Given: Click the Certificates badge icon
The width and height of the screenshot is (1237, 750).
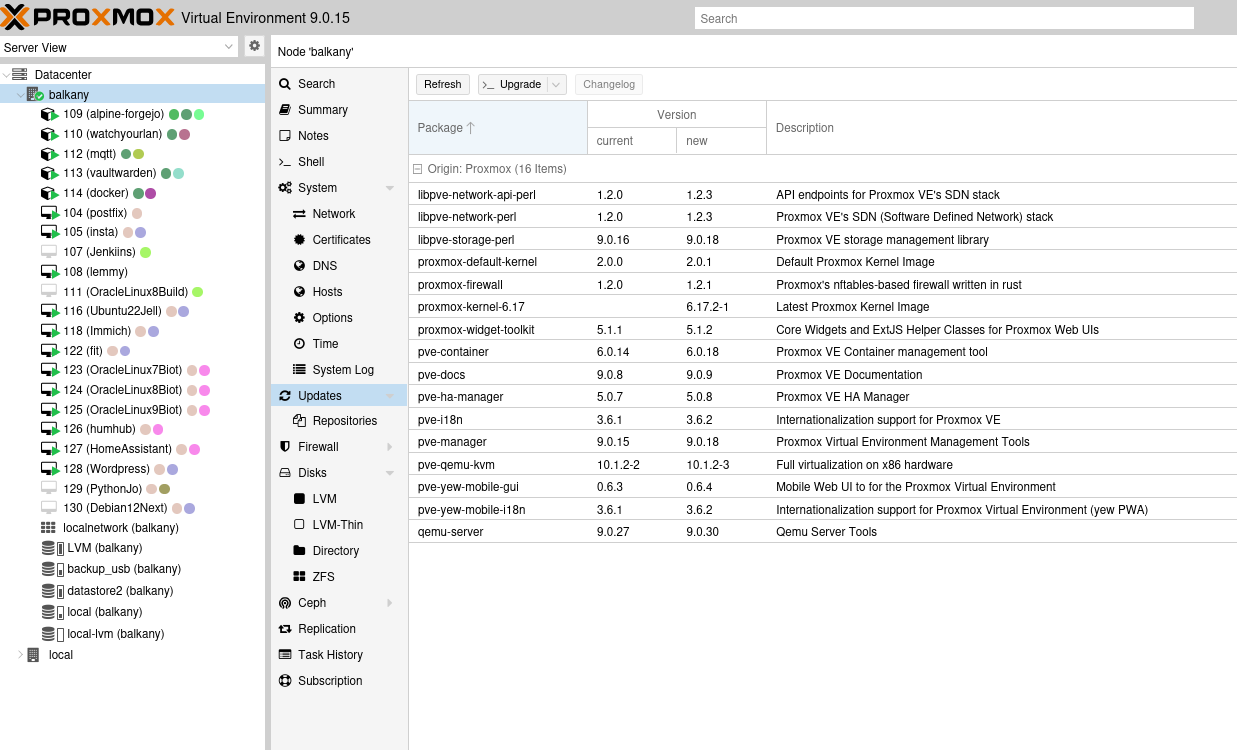Looking at the screenshot, I should coord(299,240).
